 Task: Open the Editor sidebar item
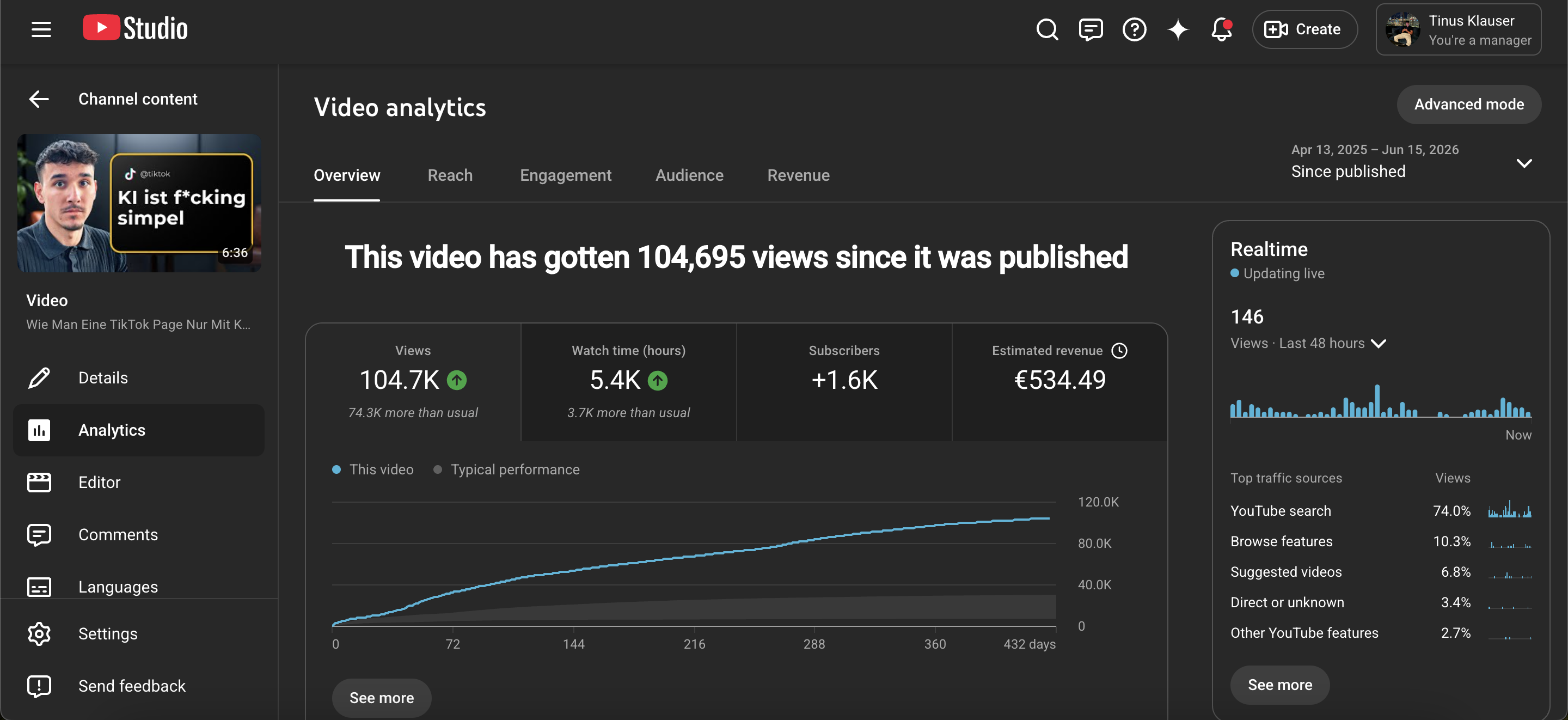(139, 483)
